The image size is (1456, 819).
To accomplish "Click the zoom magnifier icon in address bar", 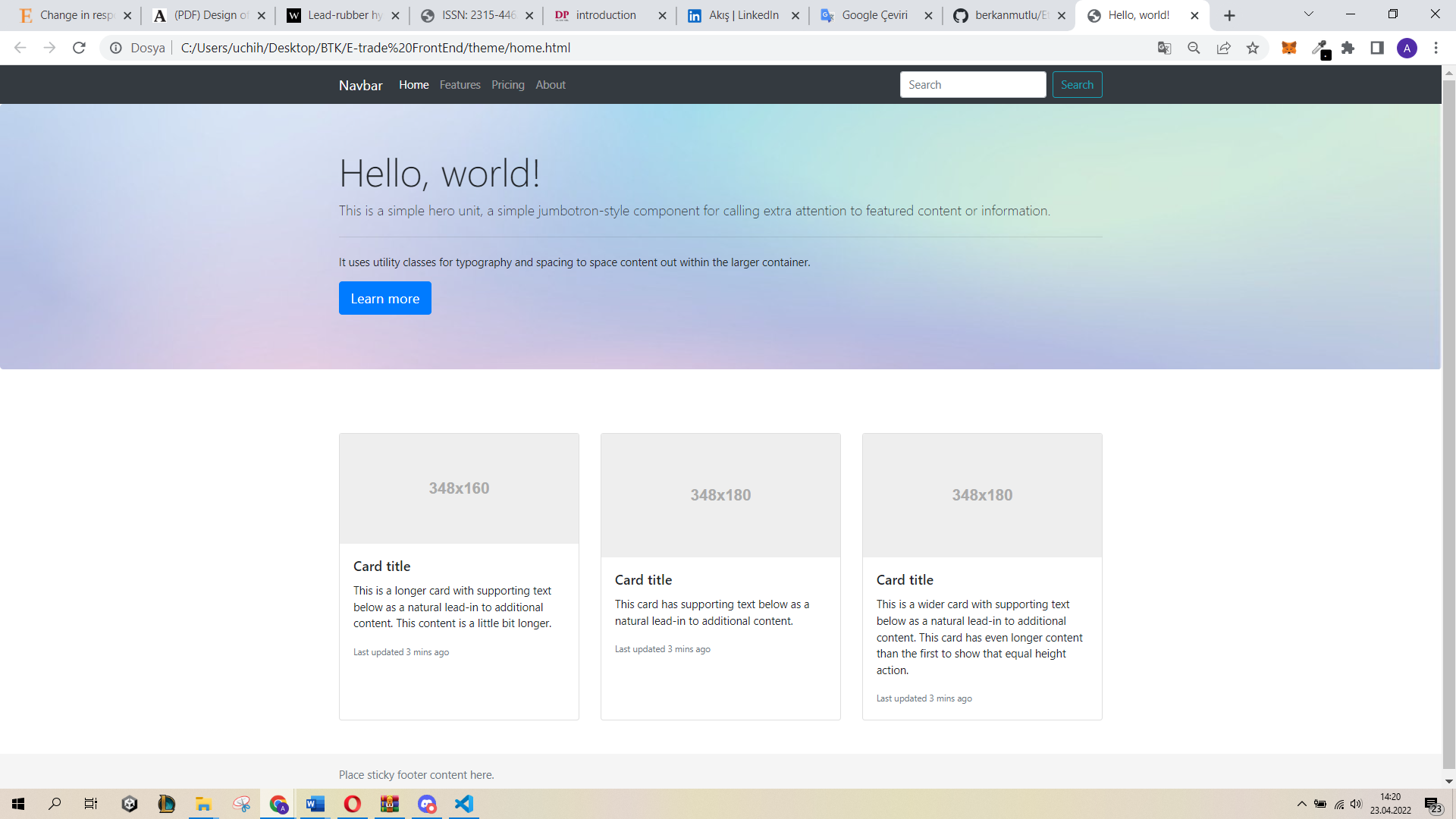I will (x=1194, y=48).
